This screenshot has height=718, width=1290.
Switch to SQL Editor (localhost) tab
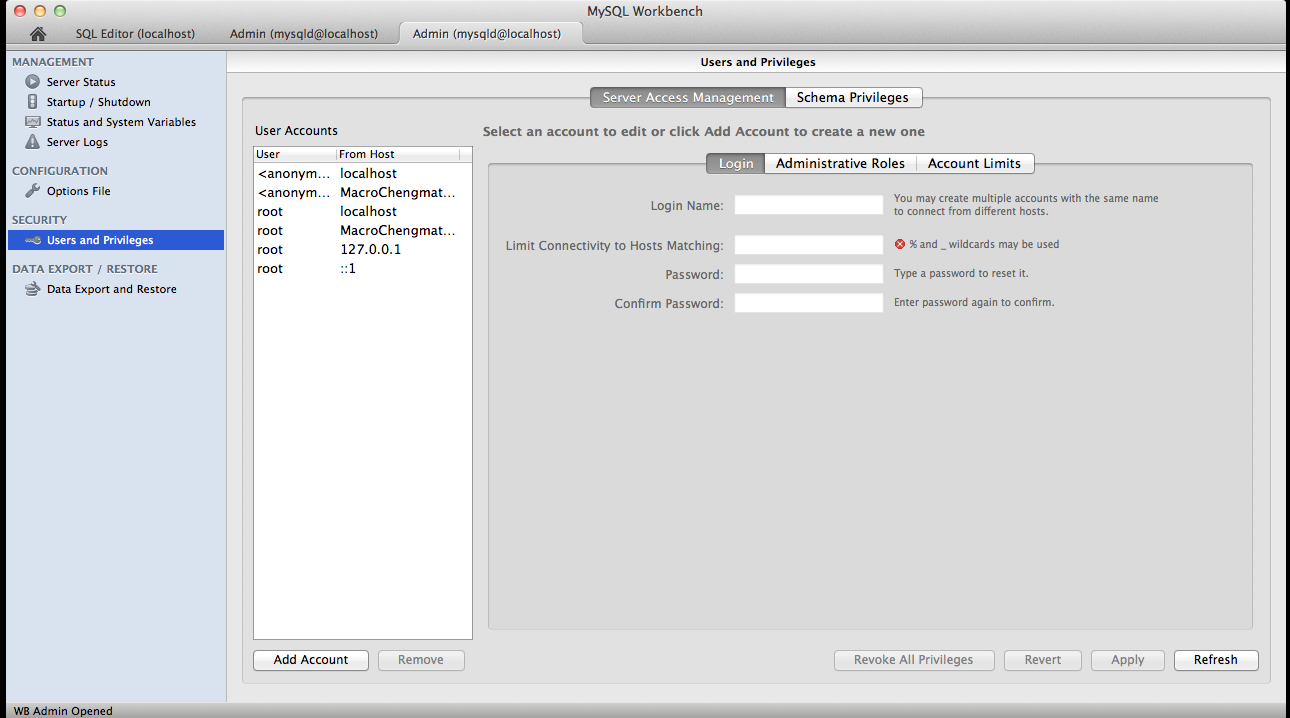pos(135,34)
